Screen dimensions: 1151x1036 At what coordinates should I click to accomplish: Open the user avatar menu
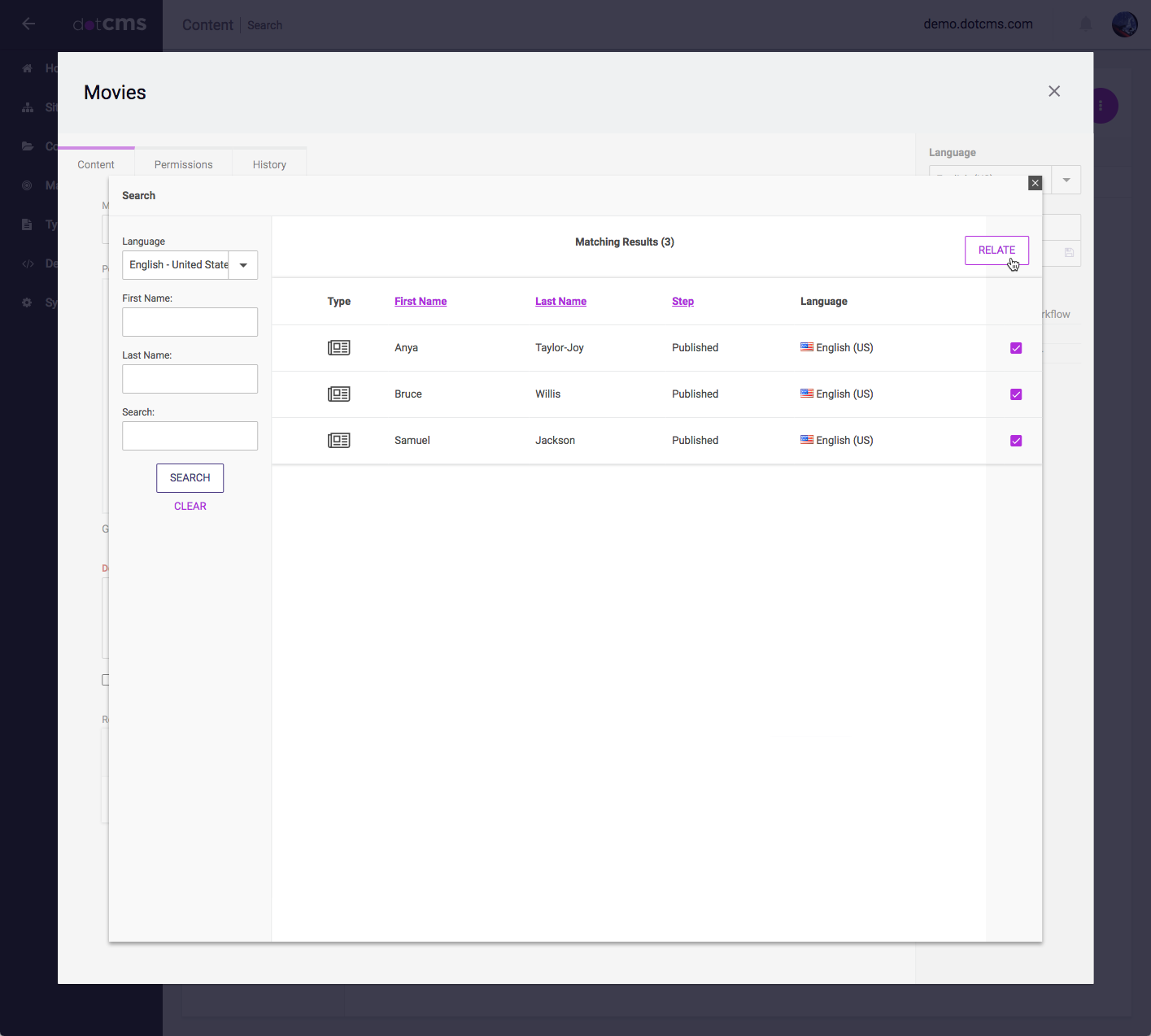coord(1124,24)
